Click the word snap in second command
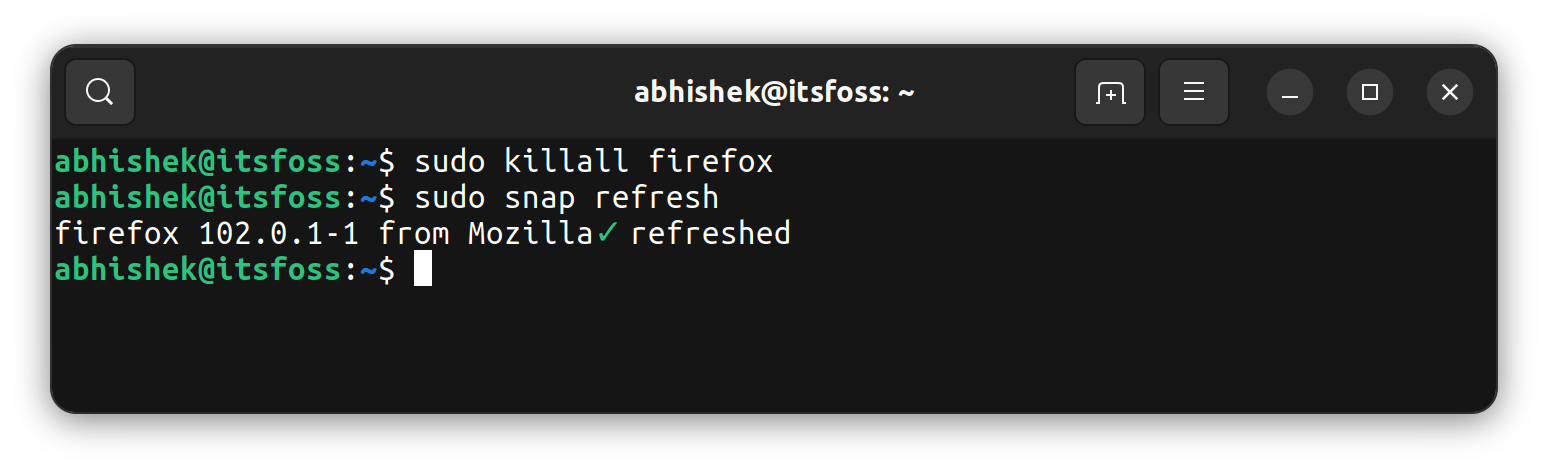Viewport: 1548px width, 470px height. tap(540, 197)
